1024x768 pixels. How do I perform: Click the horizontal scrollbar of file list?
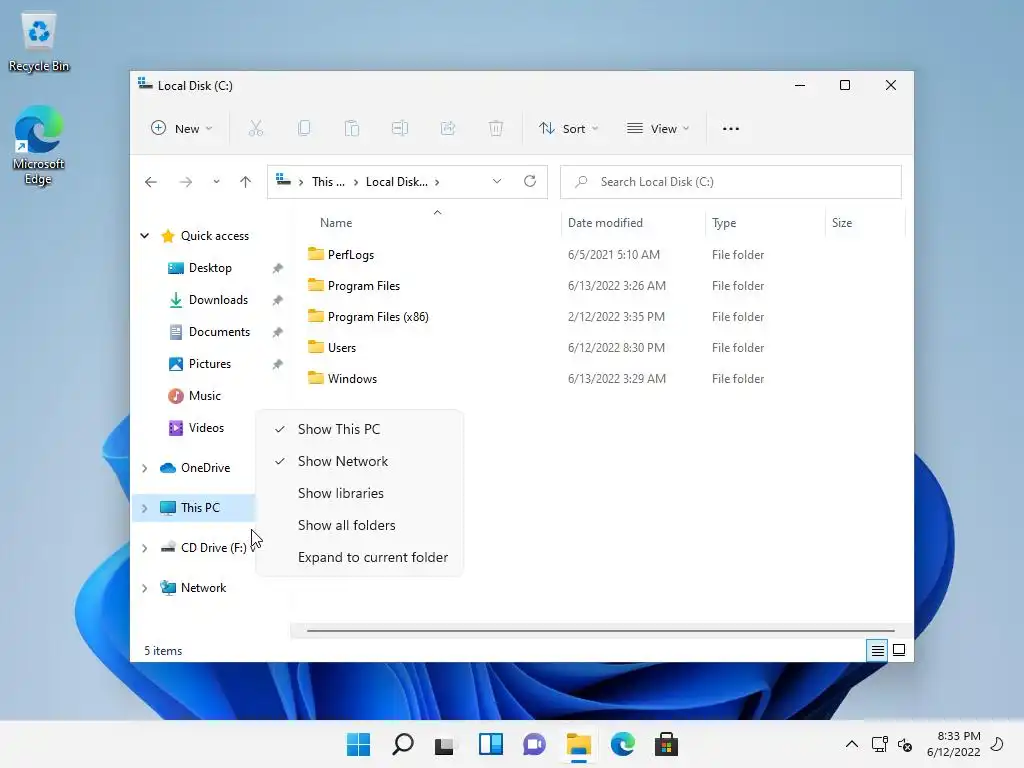coord(600,631)
